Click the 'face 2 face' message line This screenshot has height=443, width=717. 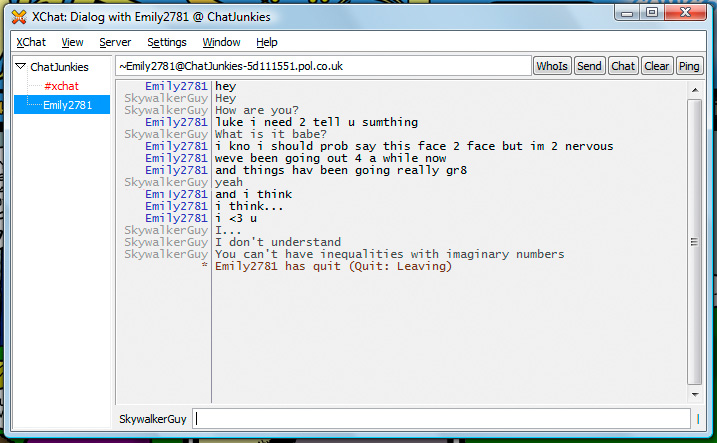[x=414, y=146]
